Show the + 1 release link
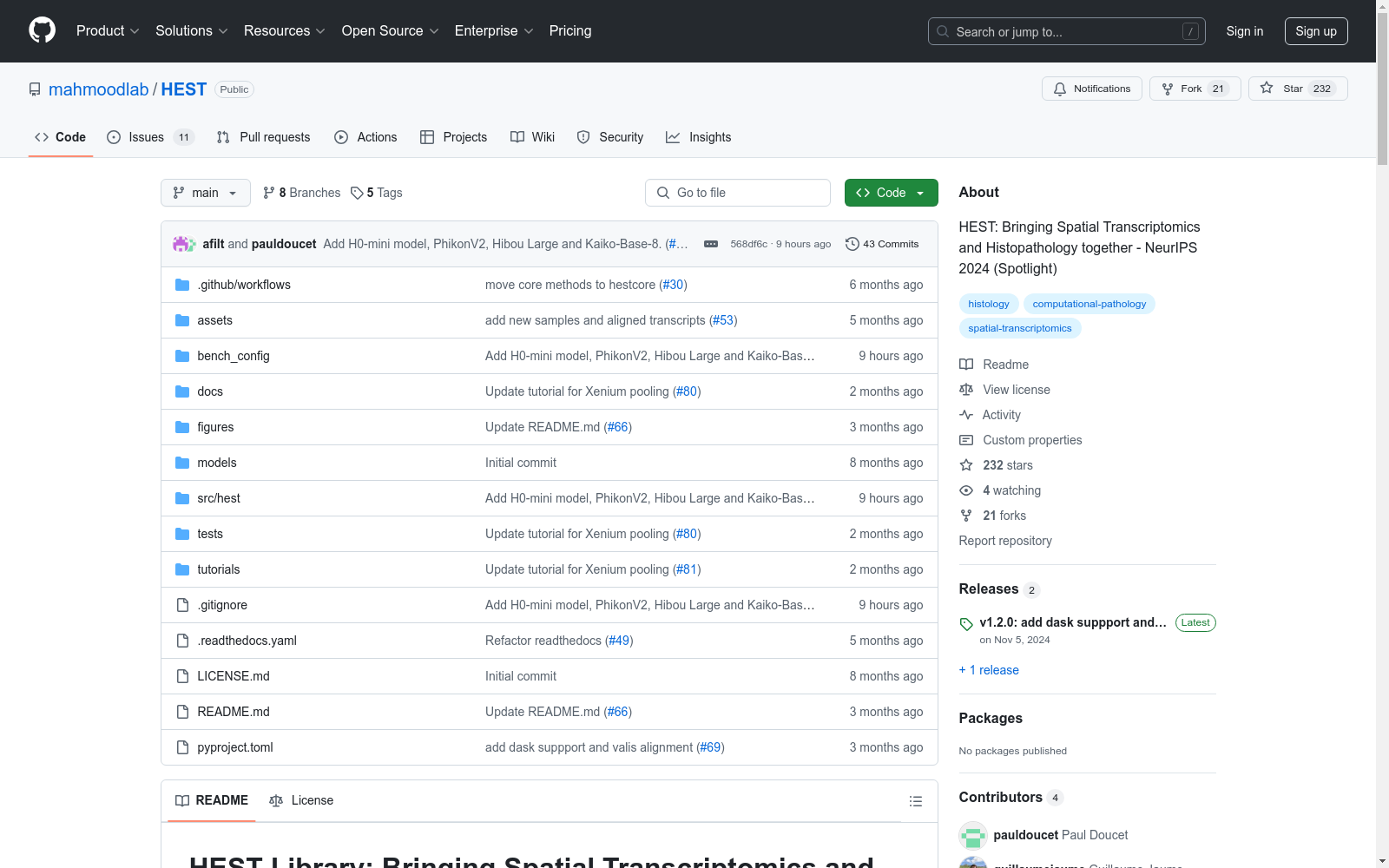Viewport: 1389px width, 868px height. coord(989,670)
